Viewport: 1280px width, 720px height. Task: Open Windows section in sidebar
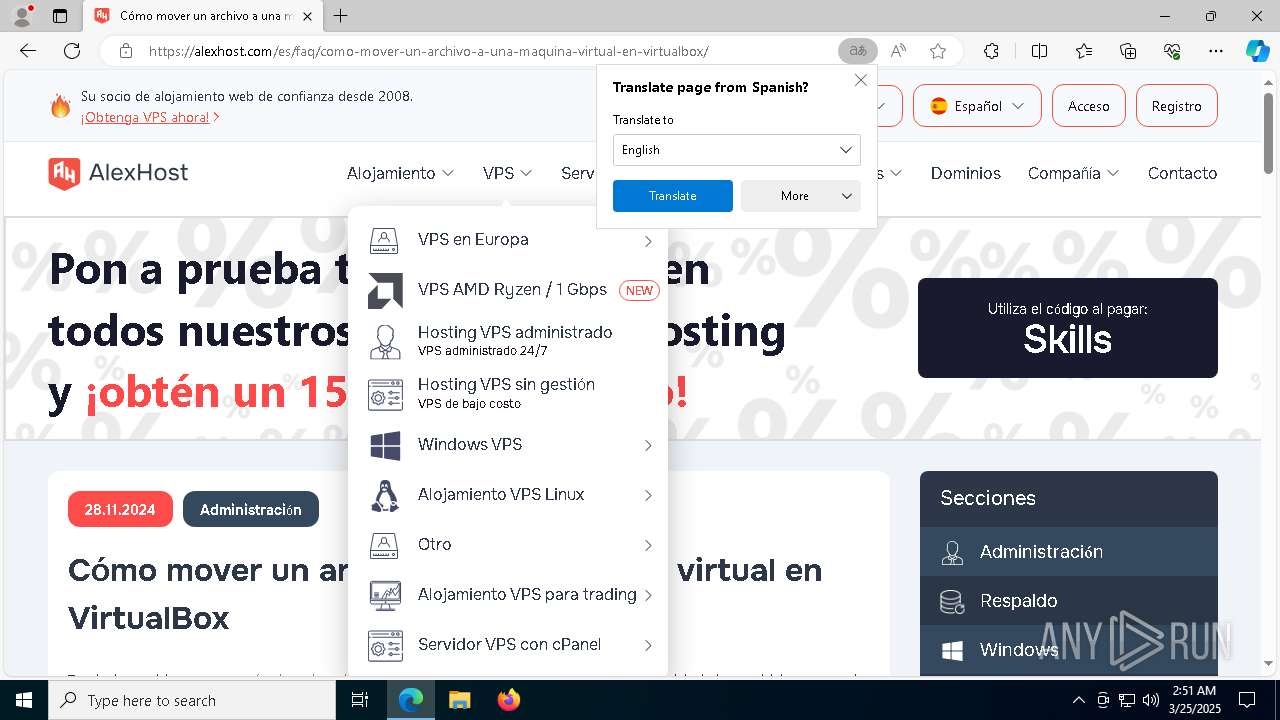[x=1068, y=650]
